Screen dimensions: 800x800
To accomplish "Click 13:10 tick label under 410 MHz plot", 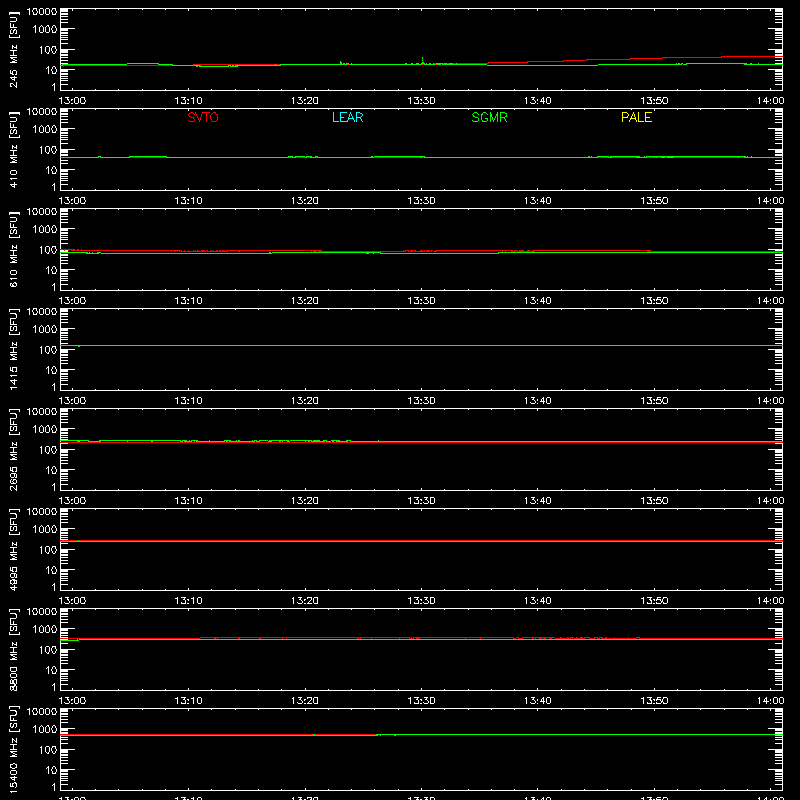I will coord(189,201).
